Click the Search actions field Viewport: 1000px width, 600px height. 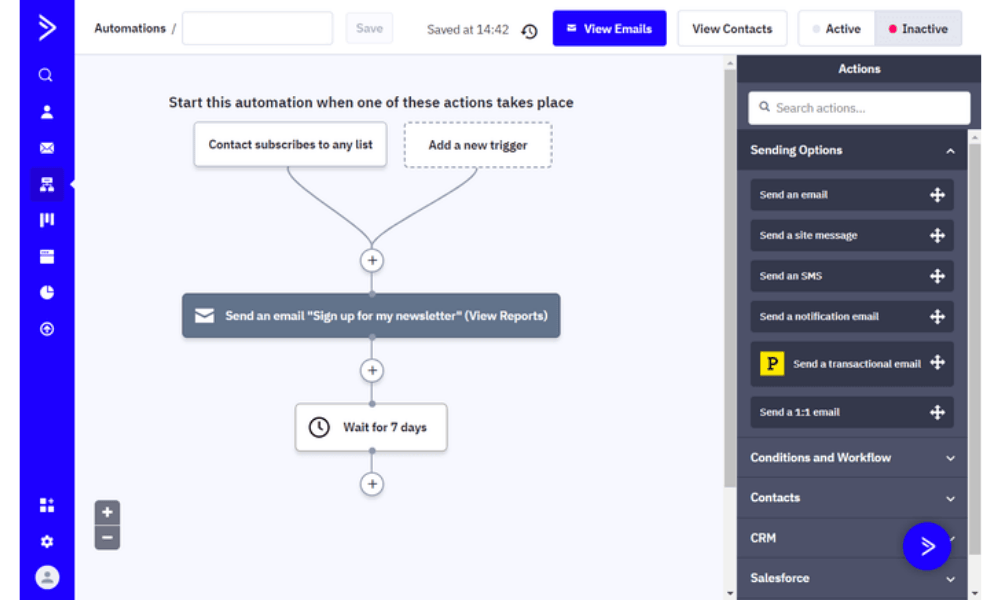tap(858, 107)
